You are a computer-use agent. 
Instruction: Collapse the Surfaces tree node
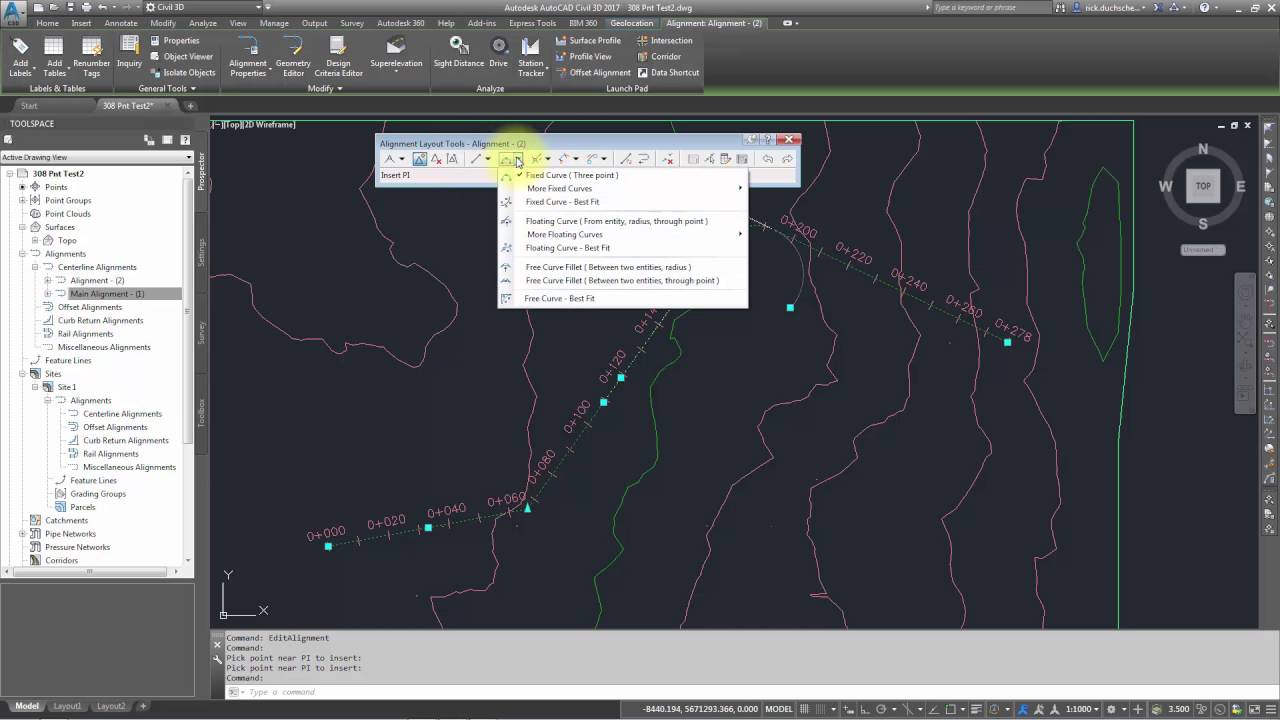click(22, 227)
